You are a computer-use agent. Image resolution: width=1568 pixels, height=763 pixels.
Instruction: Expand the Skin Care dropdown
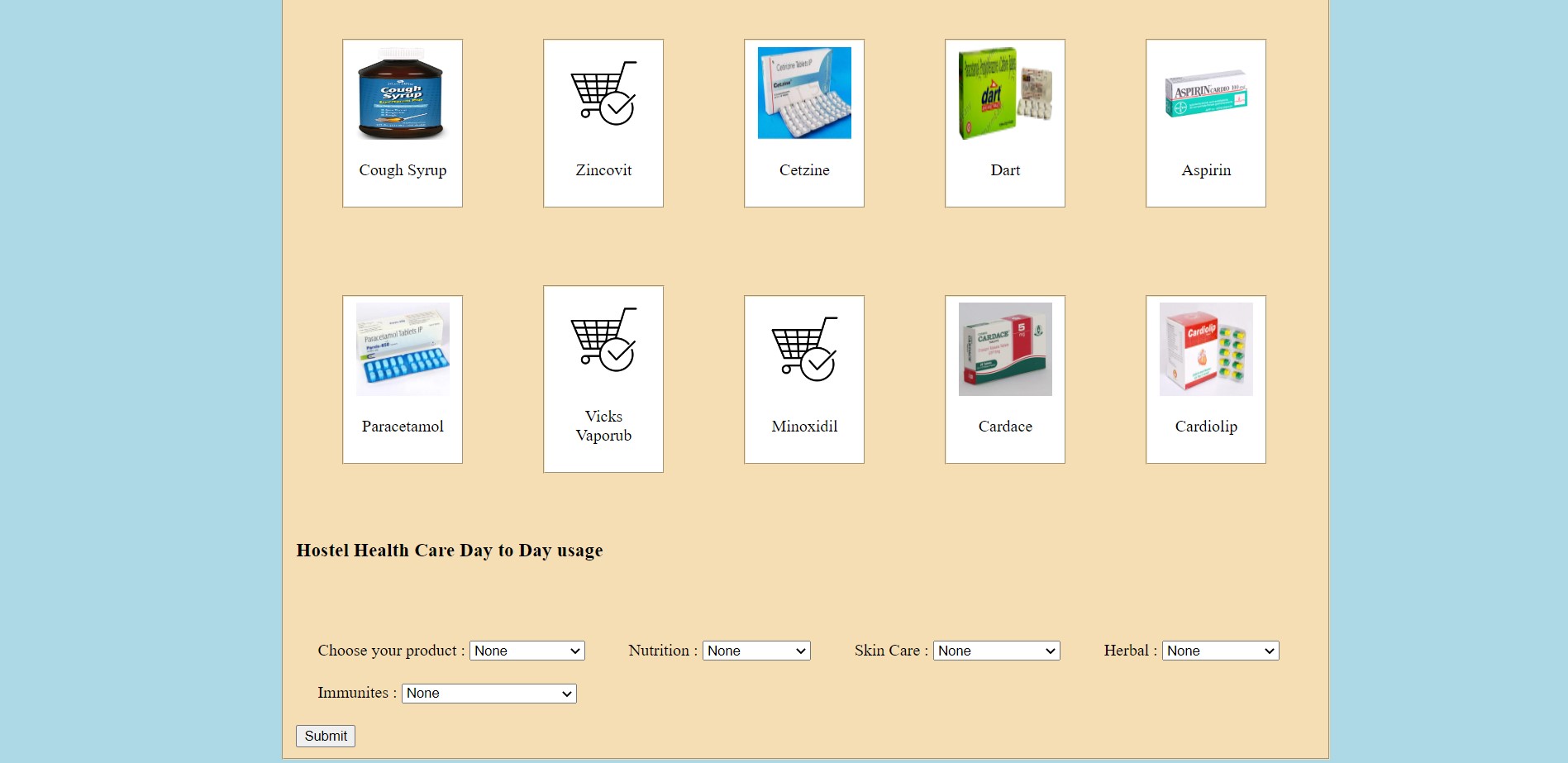point(997,651)
